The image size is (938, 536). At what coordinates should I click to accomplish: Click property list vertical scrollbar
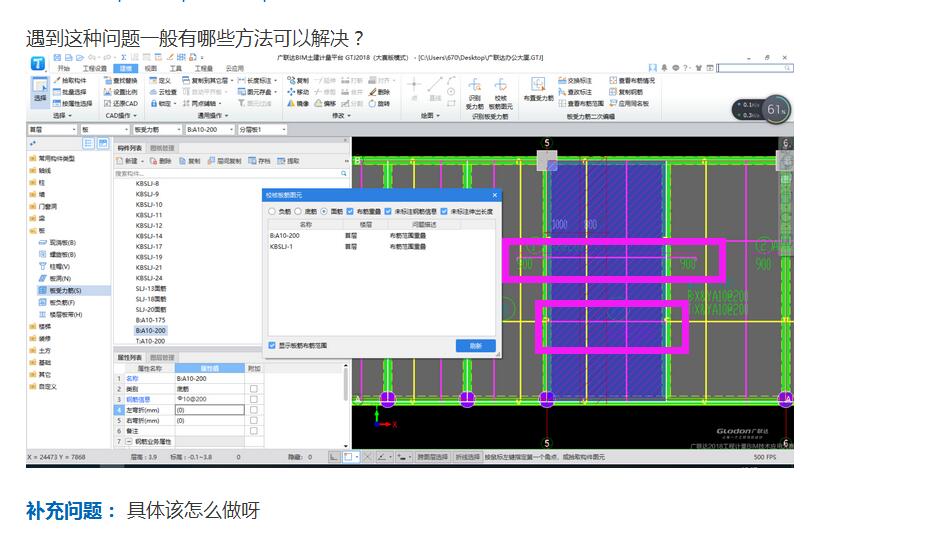(x=345, y=404)
